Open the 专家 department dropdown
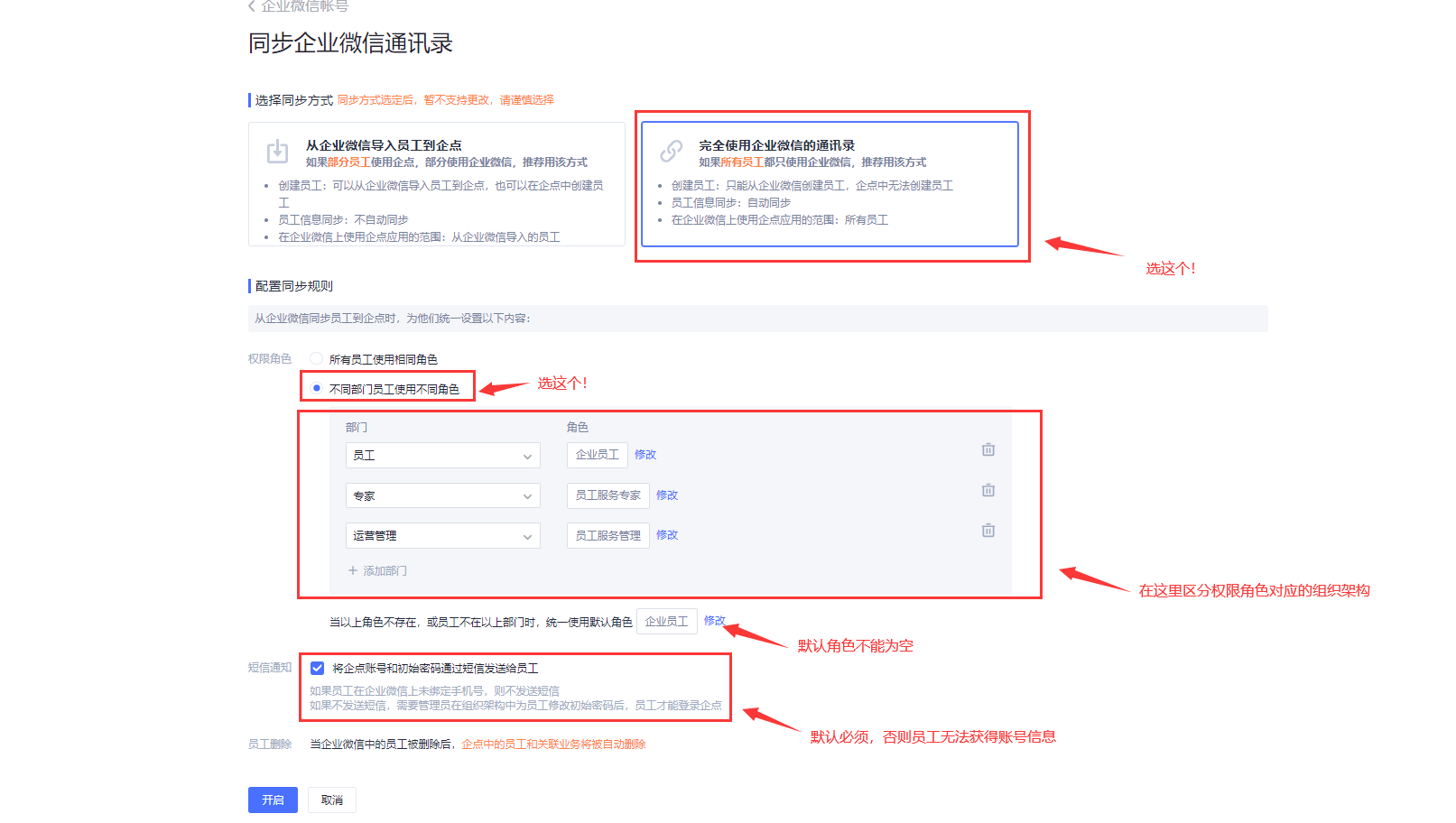Viewport: 1456px width, 823px height. [443, 495]
